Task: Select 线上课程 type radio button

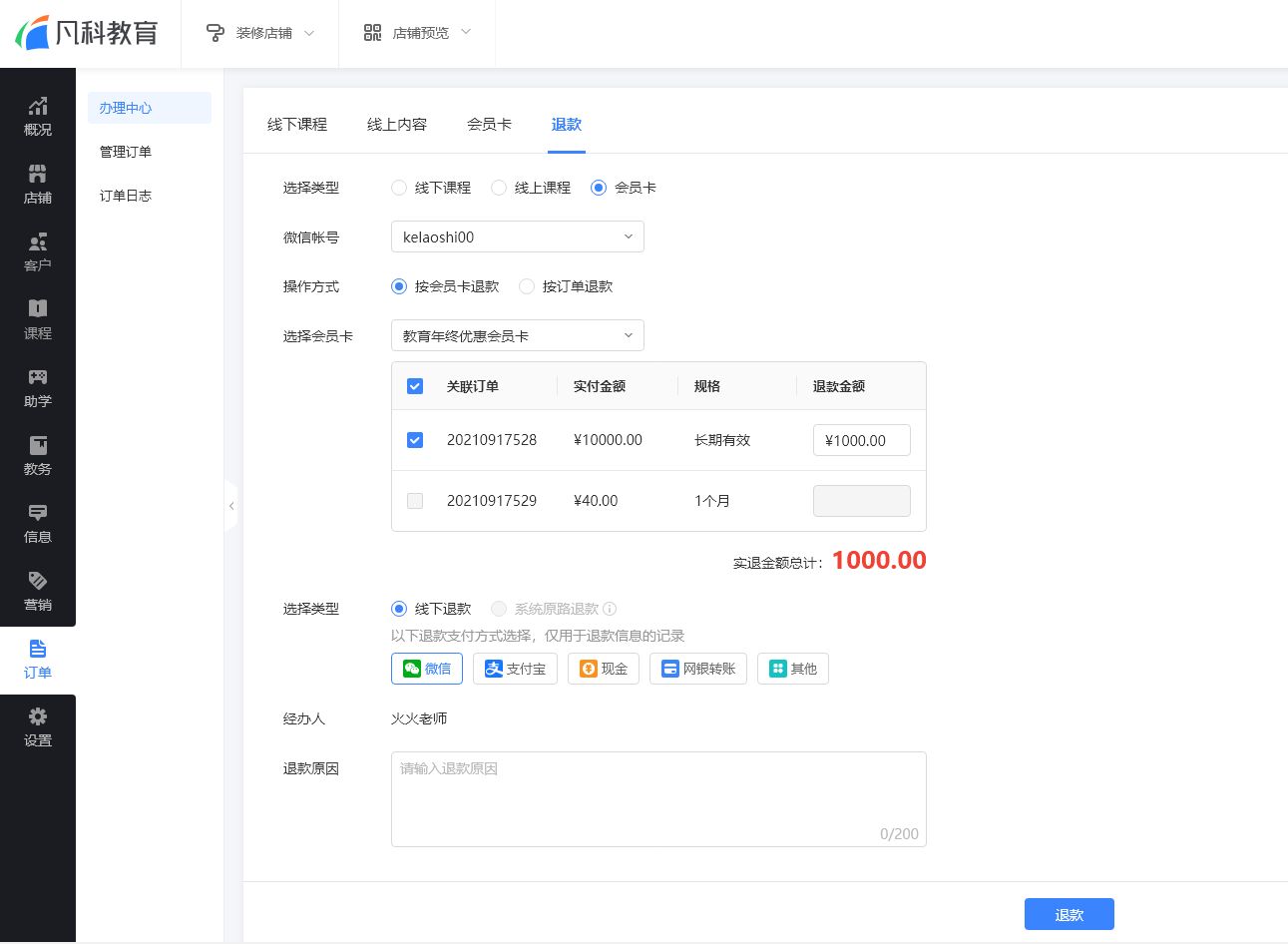Action: click(x=499, y=188)
